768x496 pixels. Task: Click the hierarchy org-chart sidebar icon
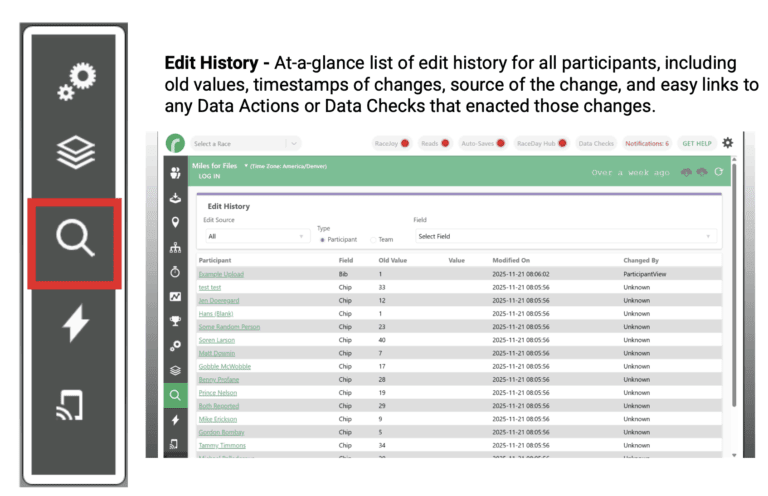point(175,246)
